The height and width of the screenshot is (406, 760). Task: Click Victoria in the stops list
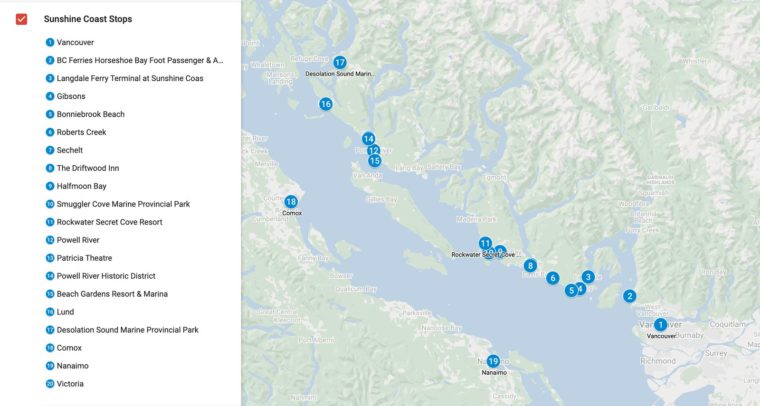point(70,384)
